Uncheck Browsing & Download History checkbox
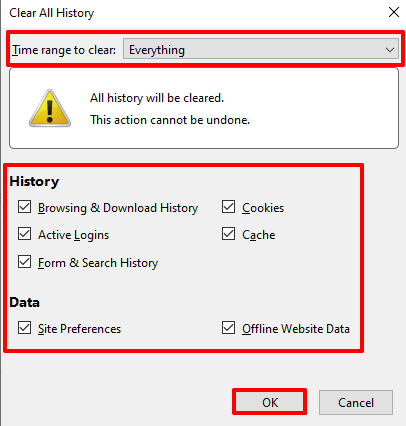The width and height of the screenshot is (406, 426). (x=25, y=207)
